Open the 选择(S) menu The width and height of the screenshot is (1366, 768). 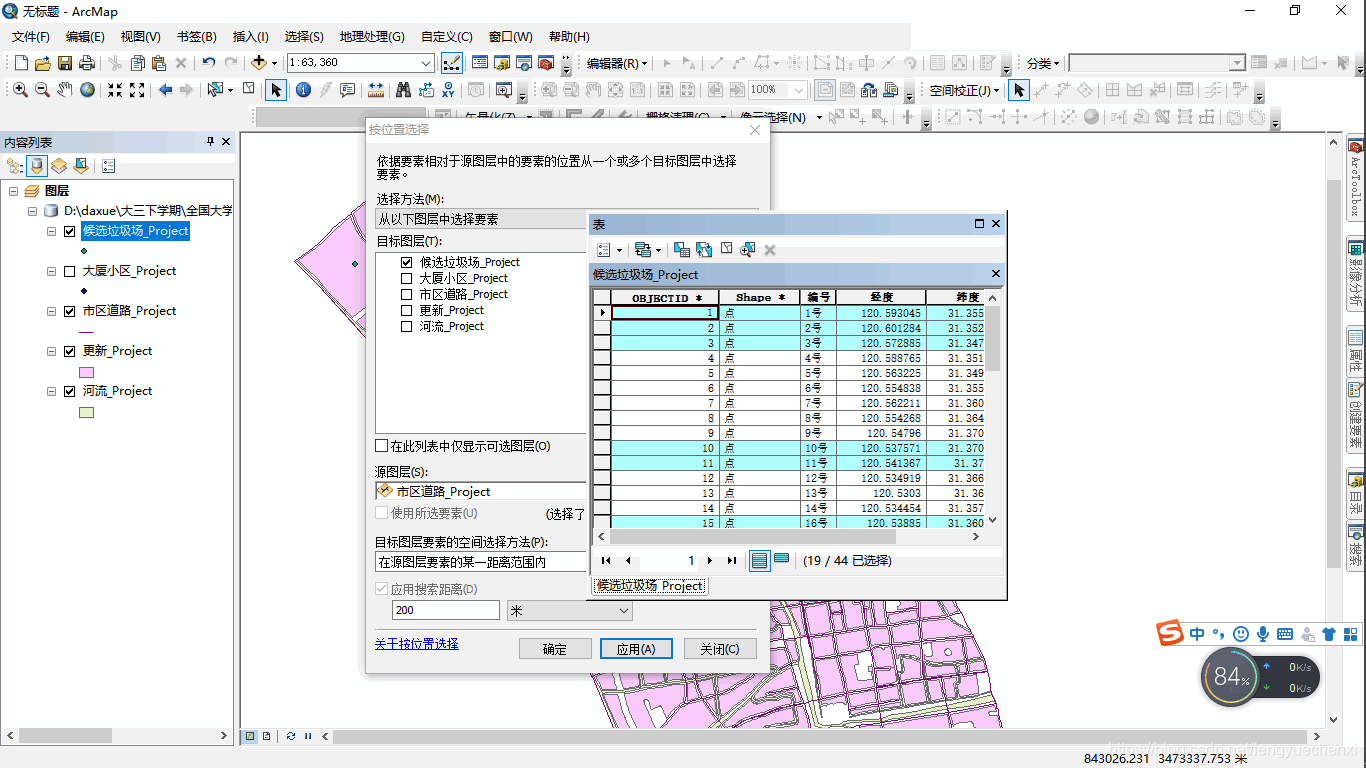tap(304, 37)
